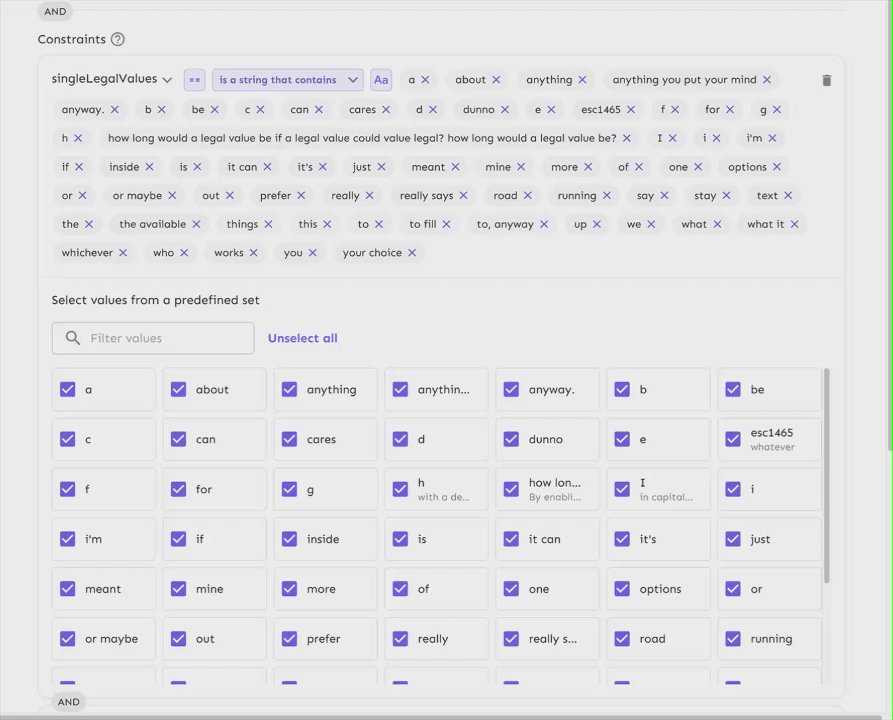The image size is (893, 720).
Task: Remove the 'dunno' tag
Action: pos(505,109)
